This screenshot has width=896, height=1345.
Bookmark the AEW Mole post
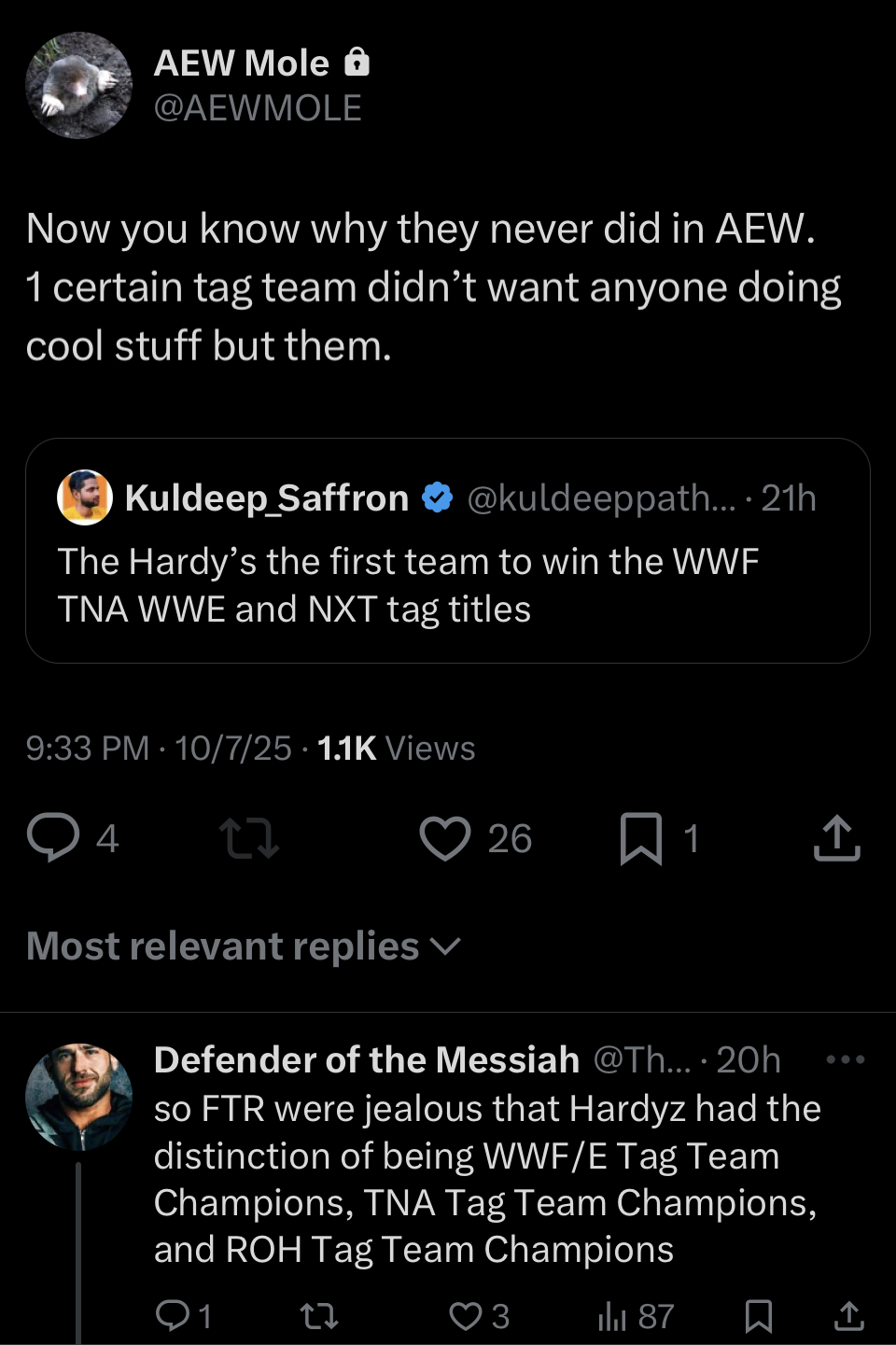tap(641, 837)
